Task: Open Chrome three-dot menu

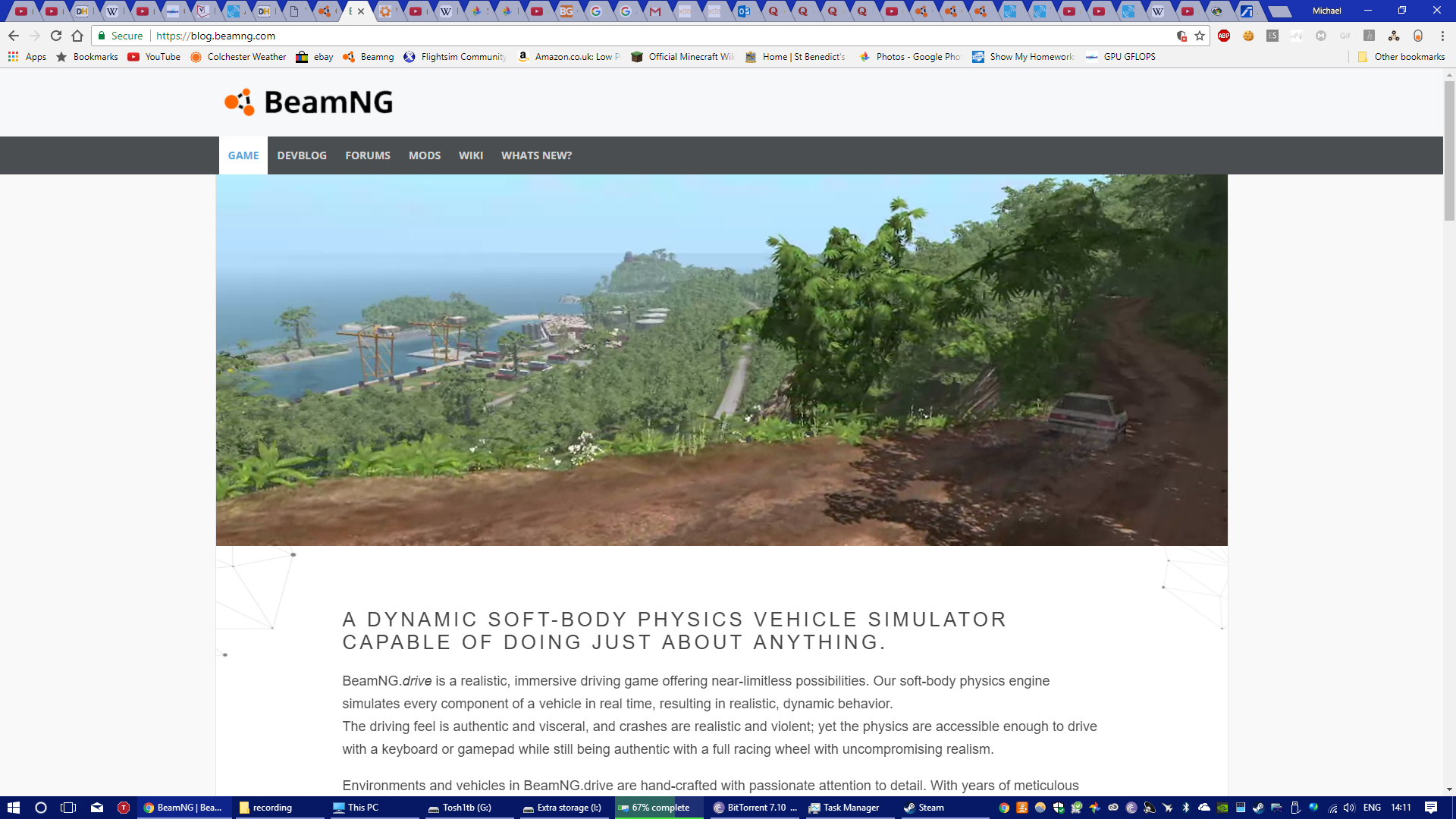Action: [1442, 36]
